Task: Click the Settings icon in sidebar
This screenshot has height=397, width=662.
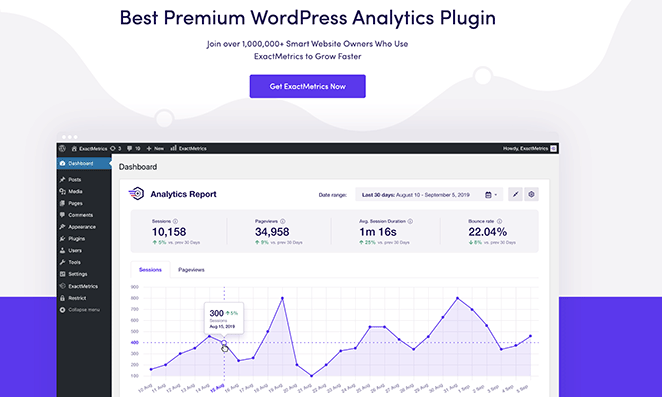Action: click(62, 274)
